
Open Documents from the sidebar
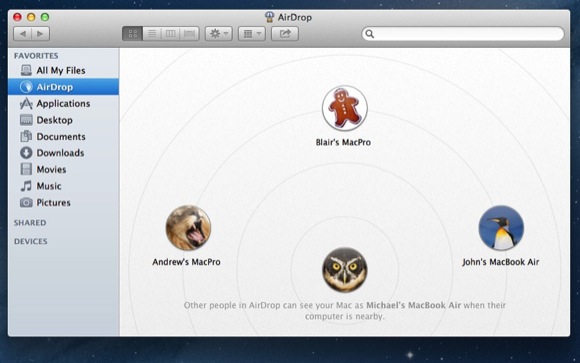(63, 137)
